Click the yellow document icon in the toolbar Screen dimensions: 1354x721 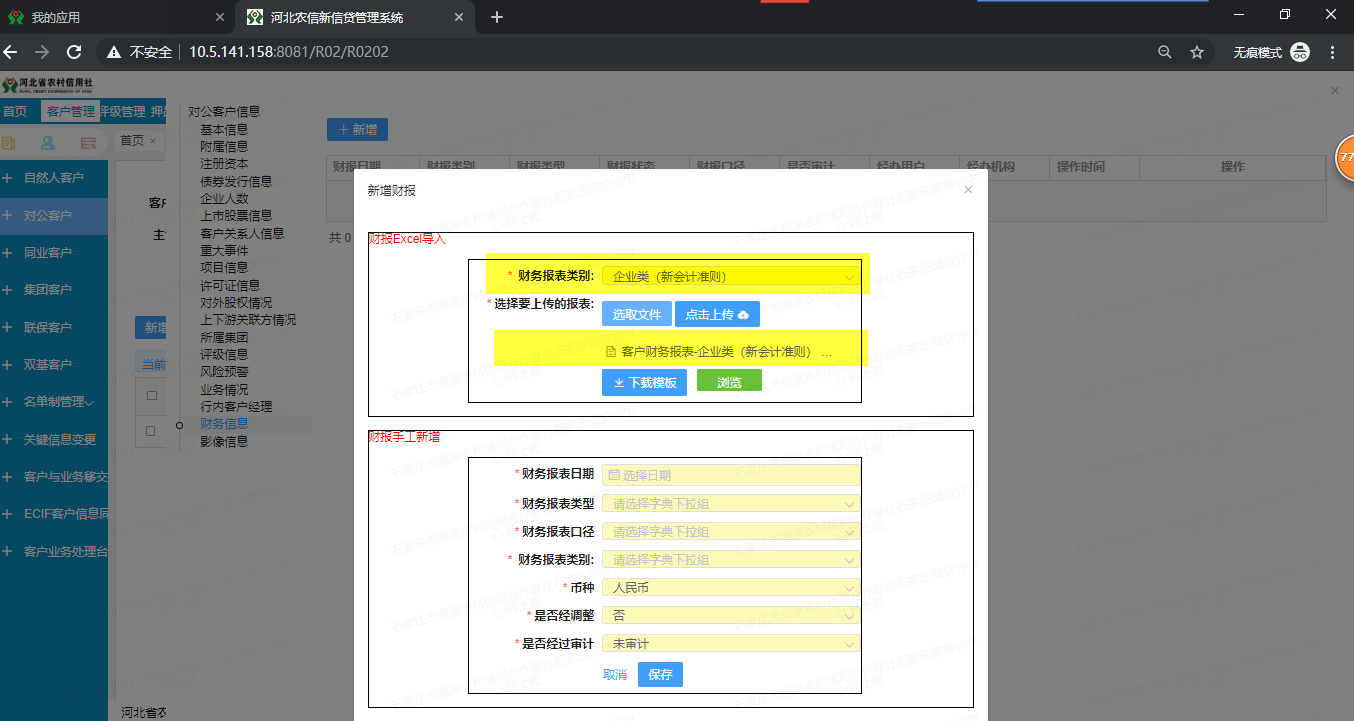tap(8, 142)
